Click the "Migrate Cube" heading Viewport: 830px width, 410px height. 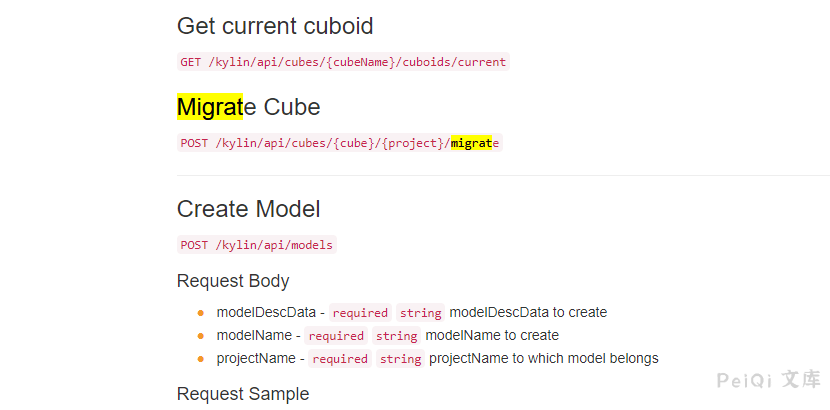tap(248, 107)
